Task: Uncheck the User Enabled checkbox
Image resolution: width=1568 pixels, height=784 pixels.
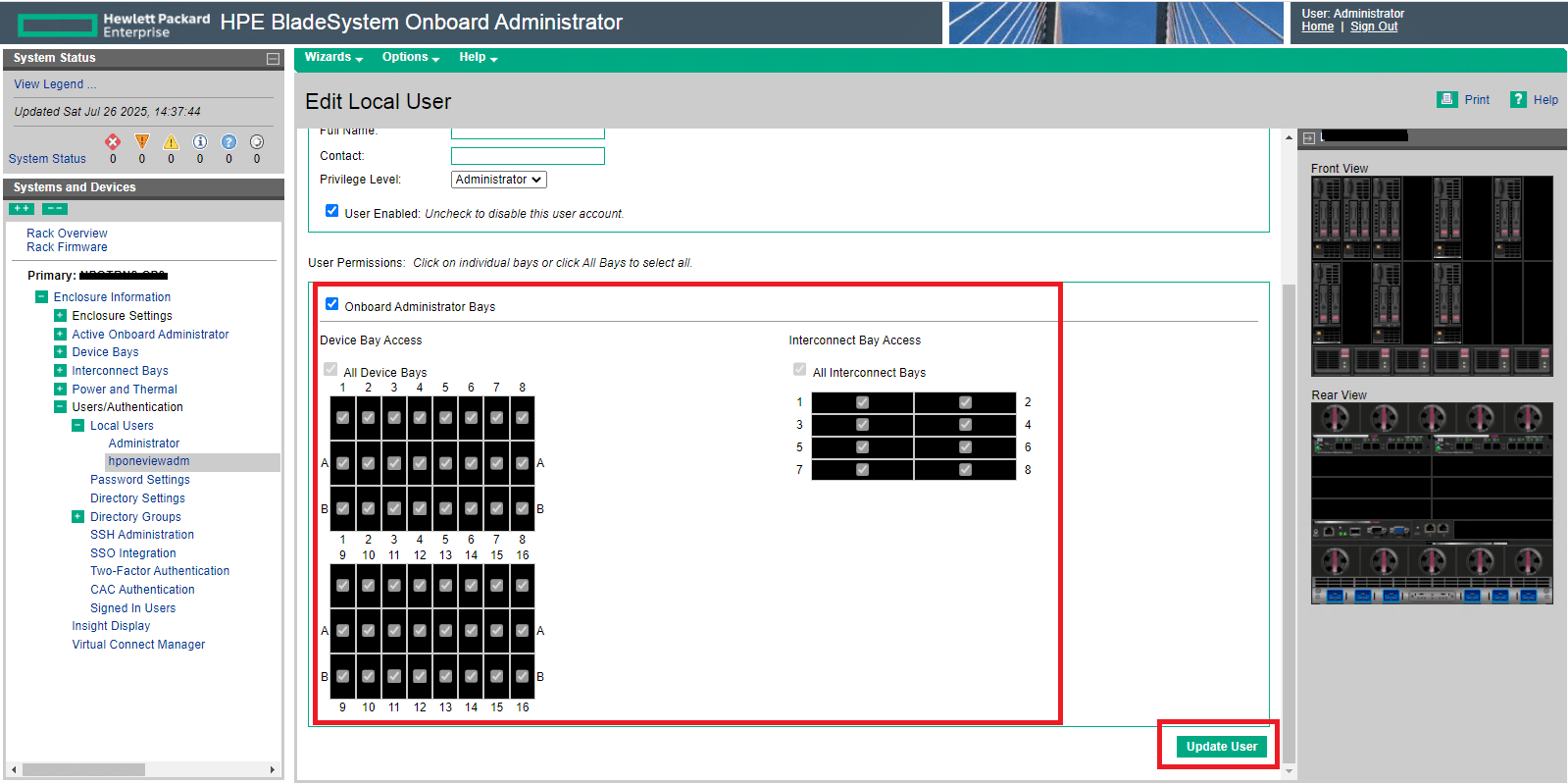Action: (x=332, y=211)
